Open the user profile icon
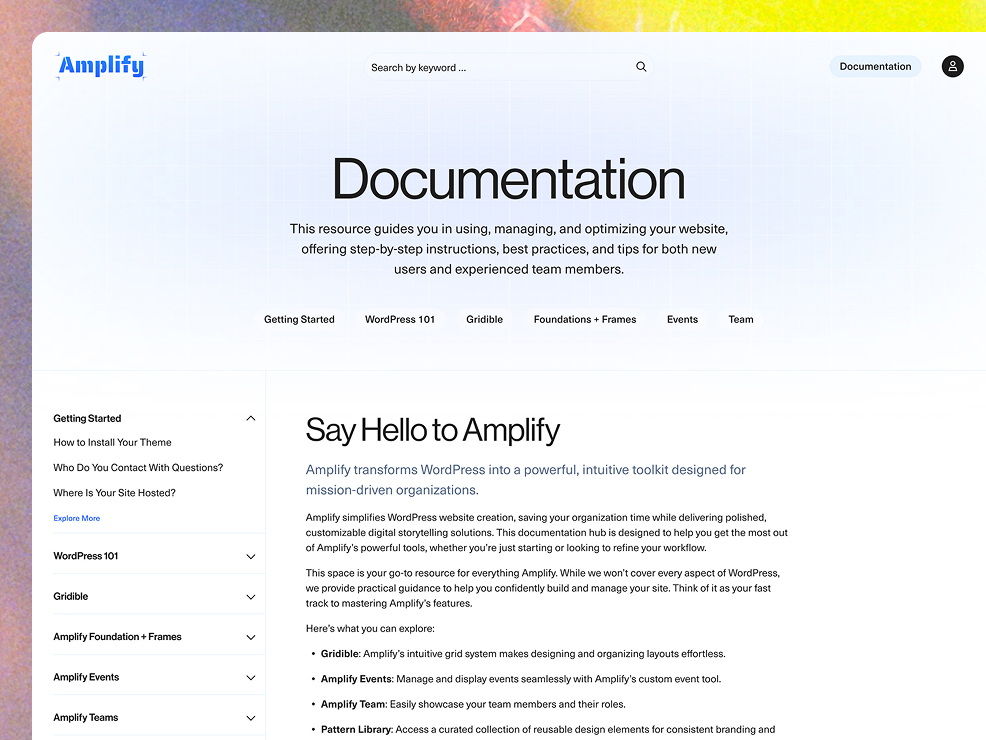 point(952,67)
